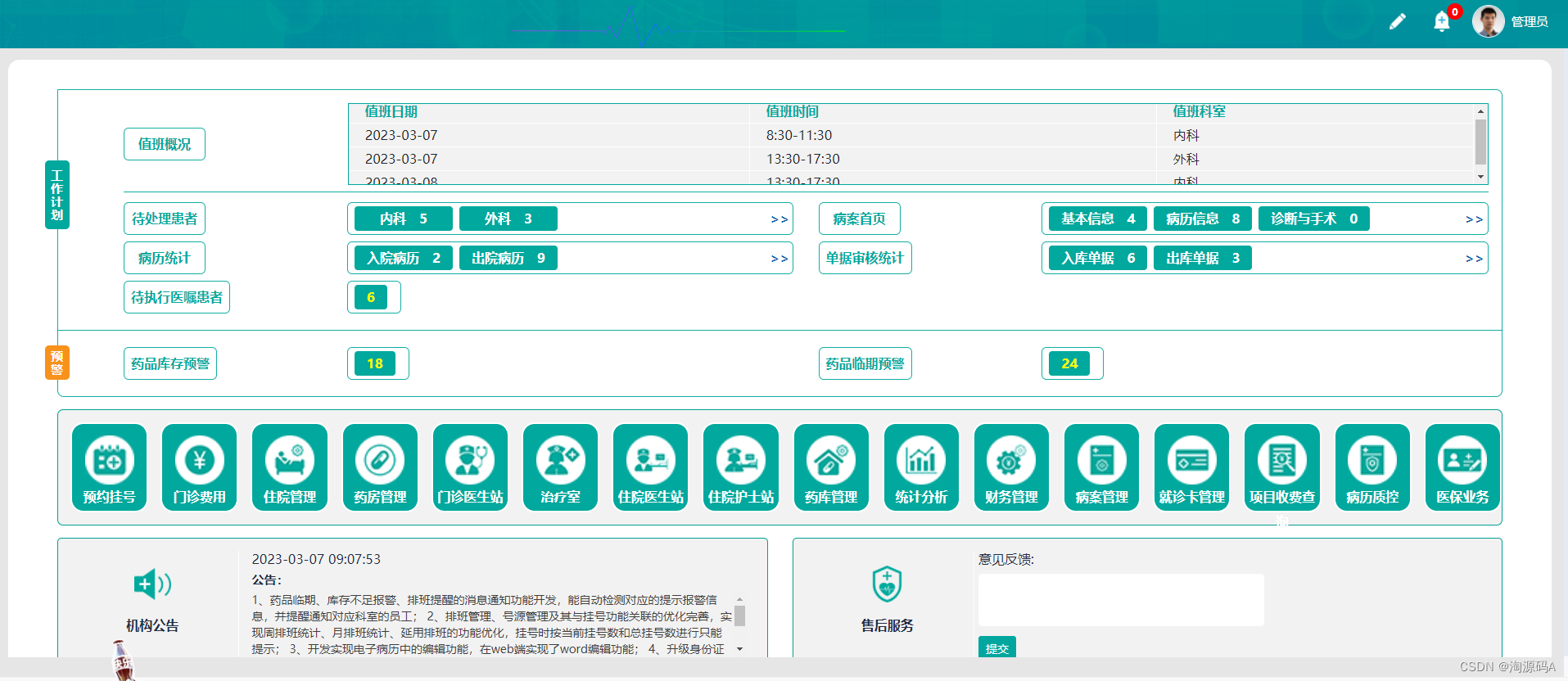
Task: Launch the 药房管理 pharmacy management icon
Action: [380, 467]
